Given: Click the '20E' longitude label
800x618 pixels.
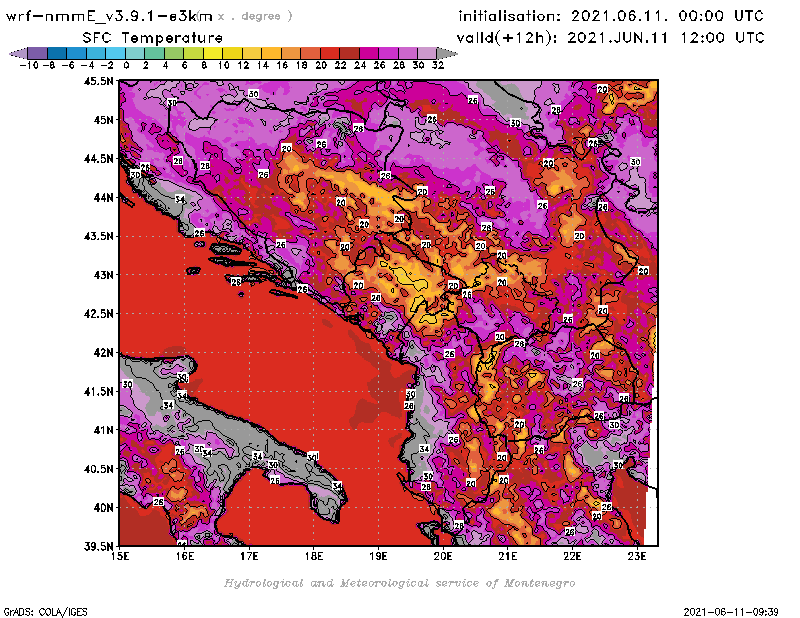Looking at the screenshot, I should [x=443, y=556].
